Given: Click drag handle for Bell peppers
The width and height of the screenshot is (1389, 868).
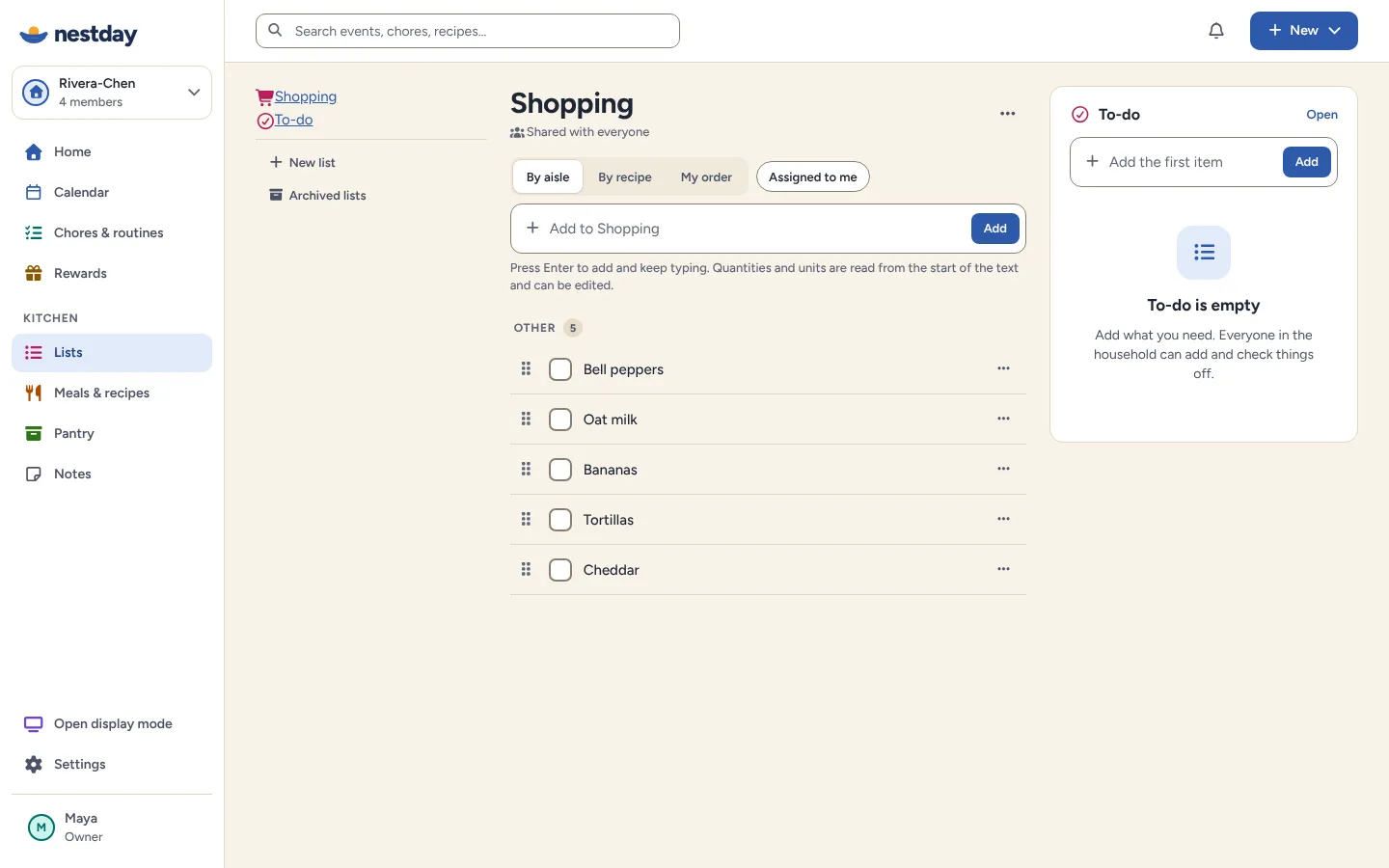Looking at the screenshot, I should pyautogui.click(x=527, y=368).
